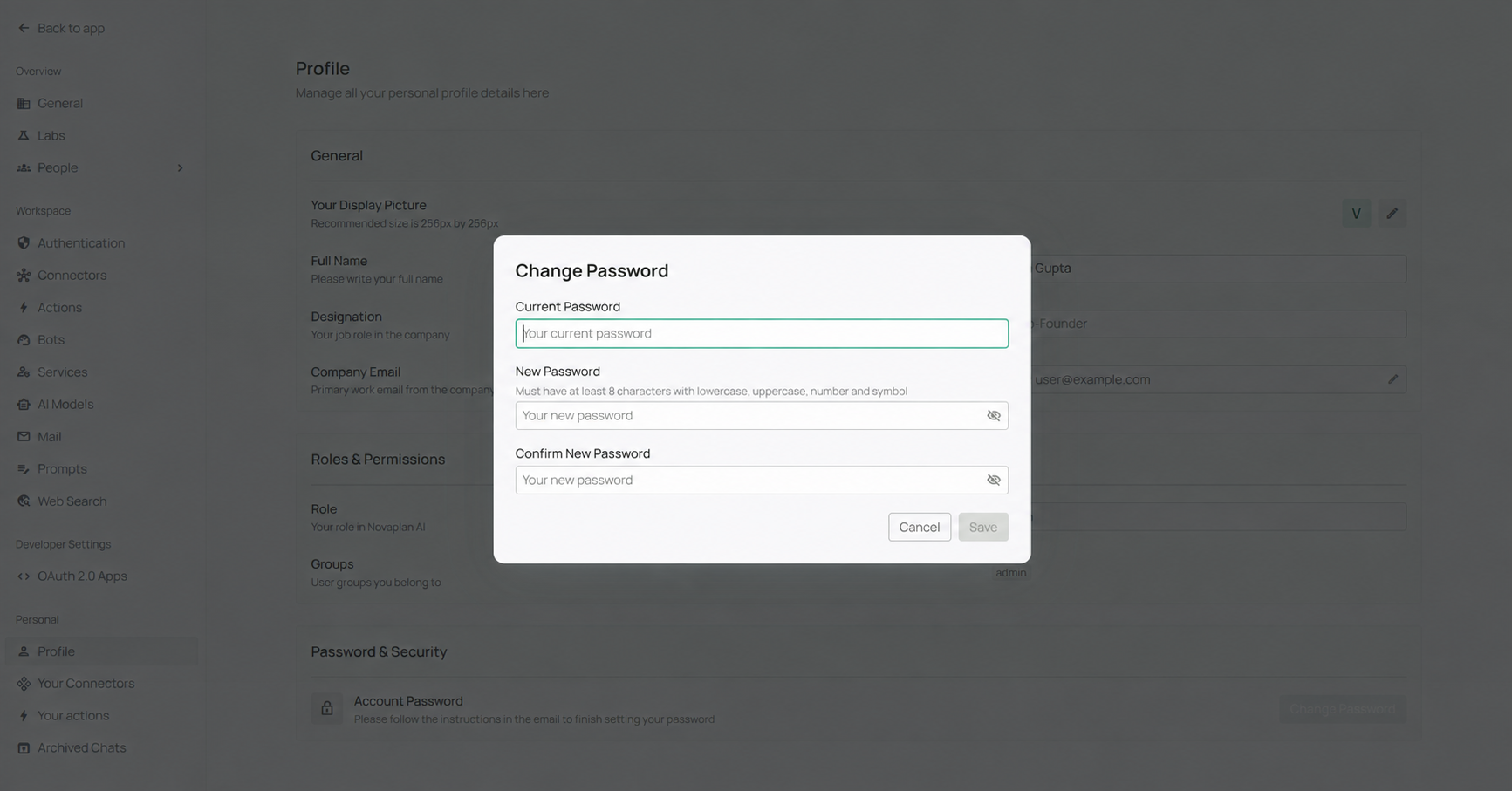
Task: Click the company email edit pencil icon
Action: click(1392, 379)
